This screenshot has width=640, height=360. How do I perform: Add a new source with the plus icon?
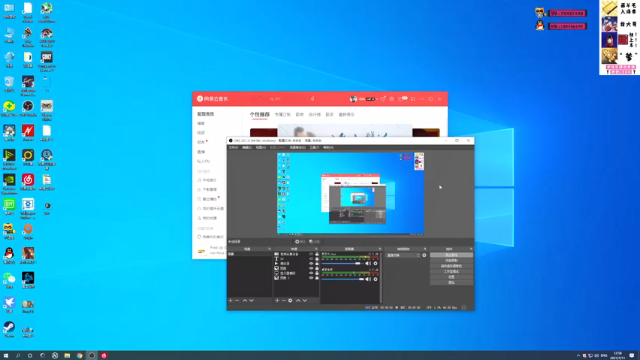point(277,300)
